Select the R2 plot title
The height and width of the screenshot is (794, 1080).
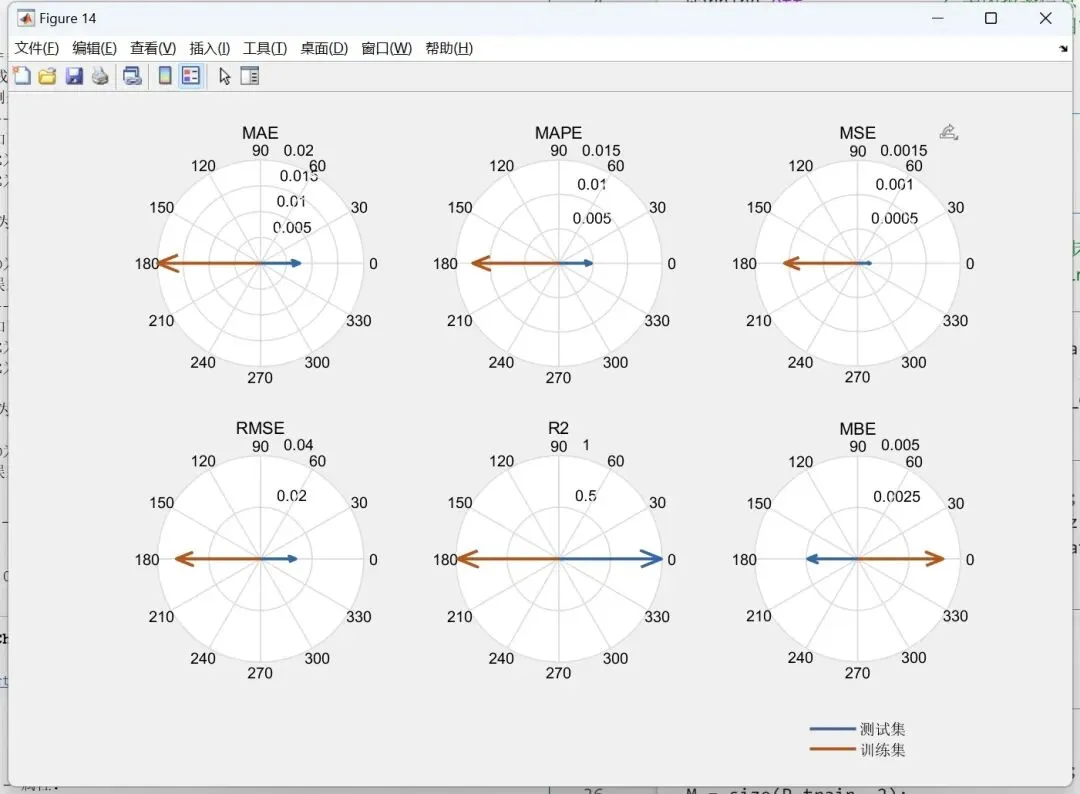tap(559, 428)
